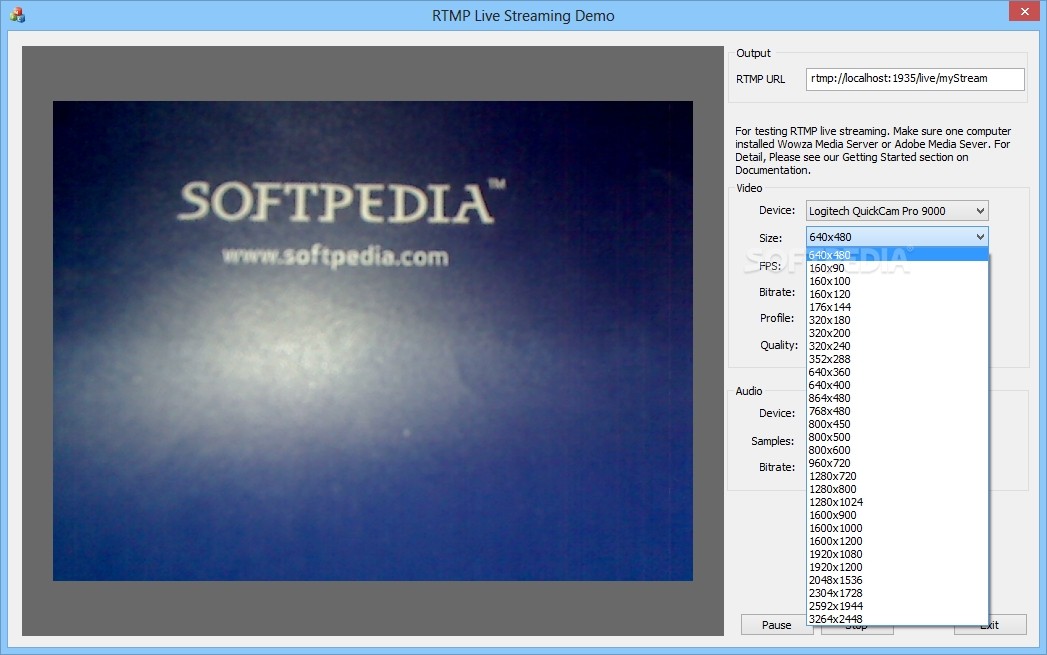The height and width of the screenshot is (655, 1047).
Task: Open the video Device dropdown
Action: (x=897, y=211)
